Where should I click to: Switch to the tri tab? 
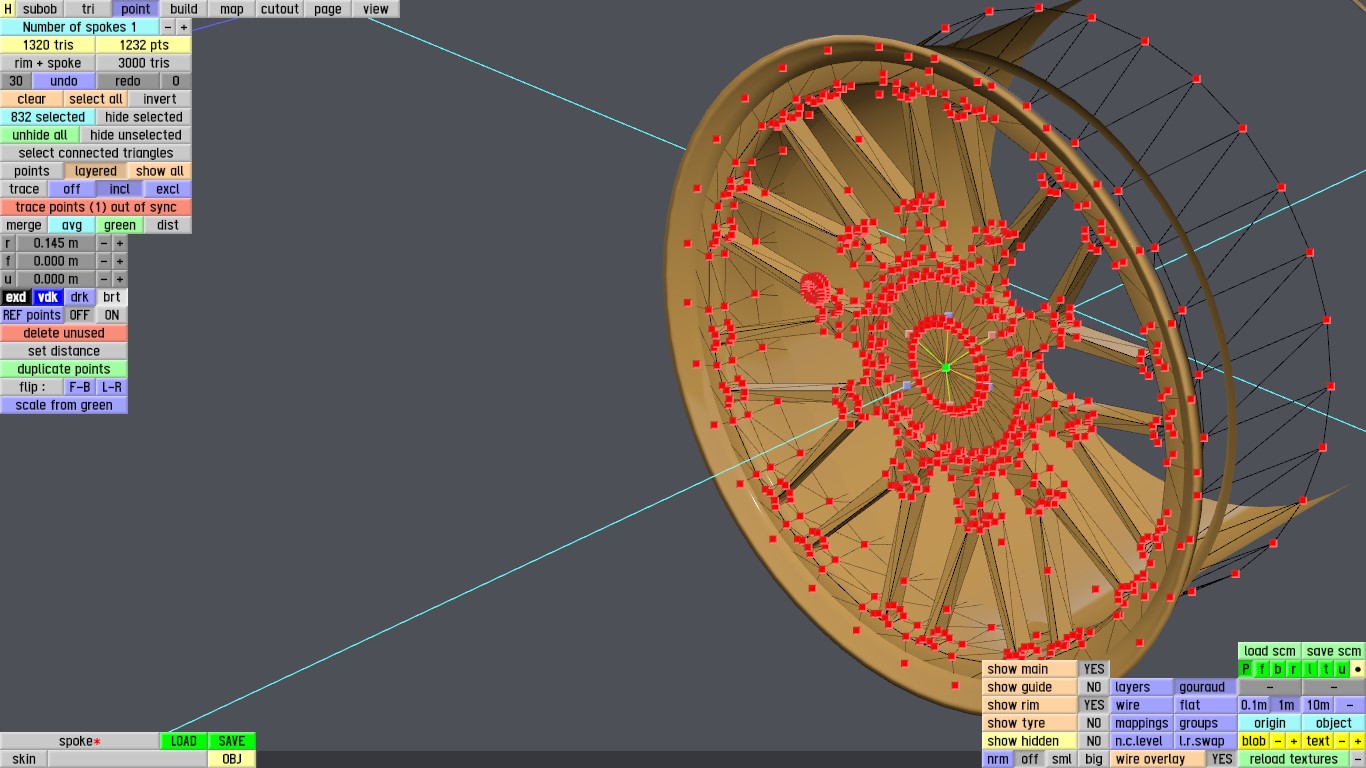click(88, 9)
